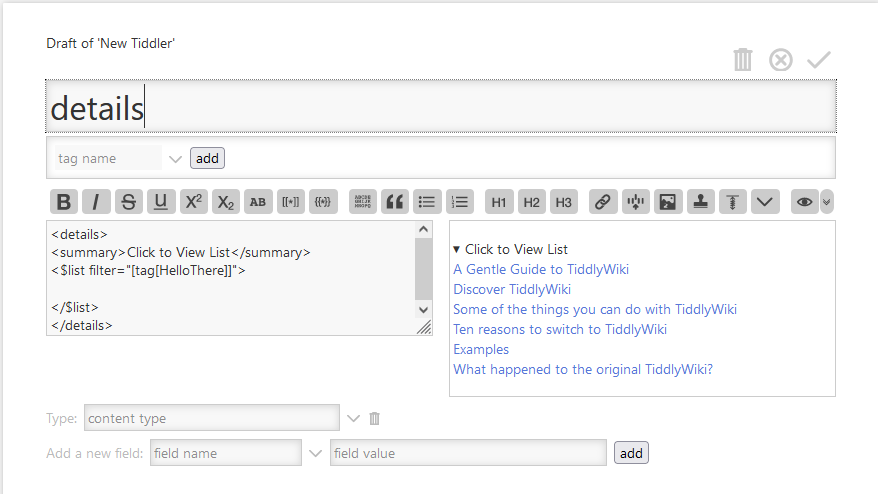The height and width of the screenshot is (494, 878).
Task: Open 'What happened to the original TiddlyWiki?' link
Action: [x=583, y=370]
